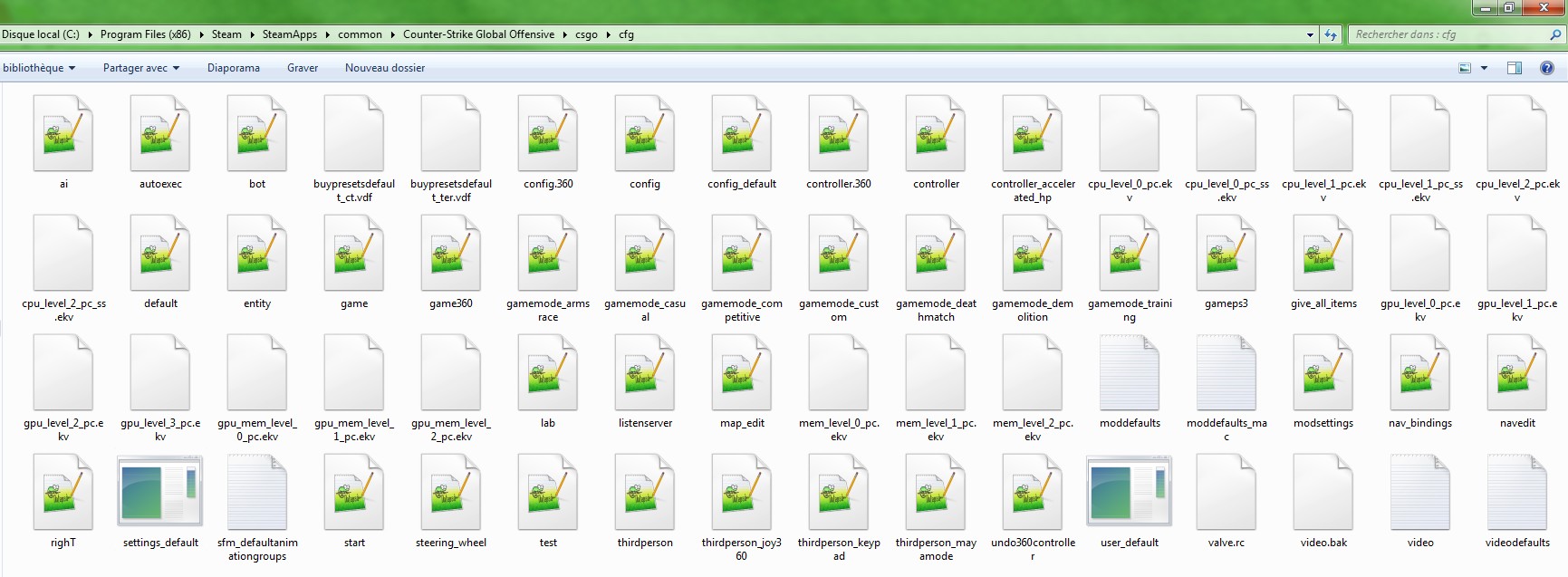The width and height of the screenshot is (1568, 577).
Task: Select the controller.360 file icon
Action: (839, 133)
